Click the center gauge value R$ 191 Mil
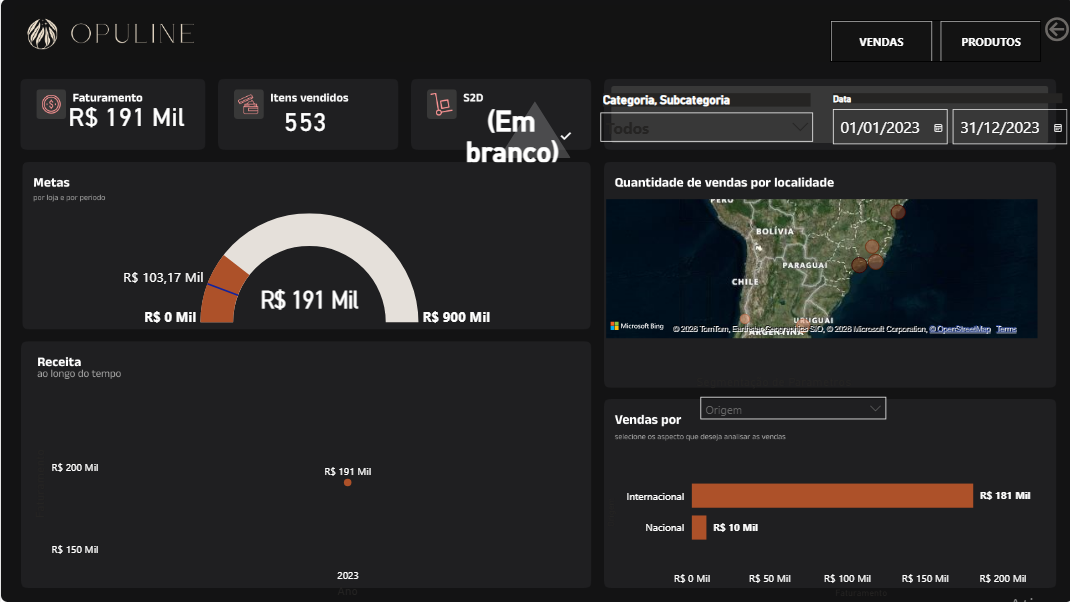Viewport: 1070px width, 602px height. pyautogui.click(x=309, y=300)
